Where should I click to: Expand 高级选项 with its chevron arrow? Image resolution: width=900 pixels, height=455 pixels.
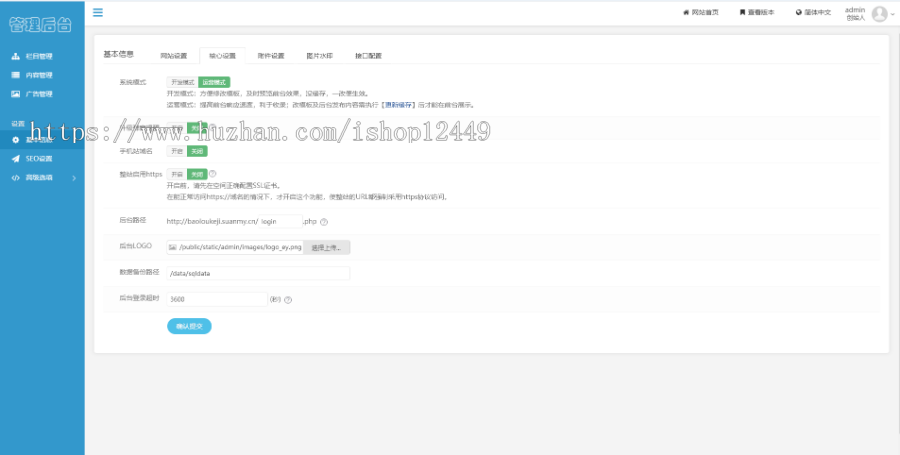74,178
